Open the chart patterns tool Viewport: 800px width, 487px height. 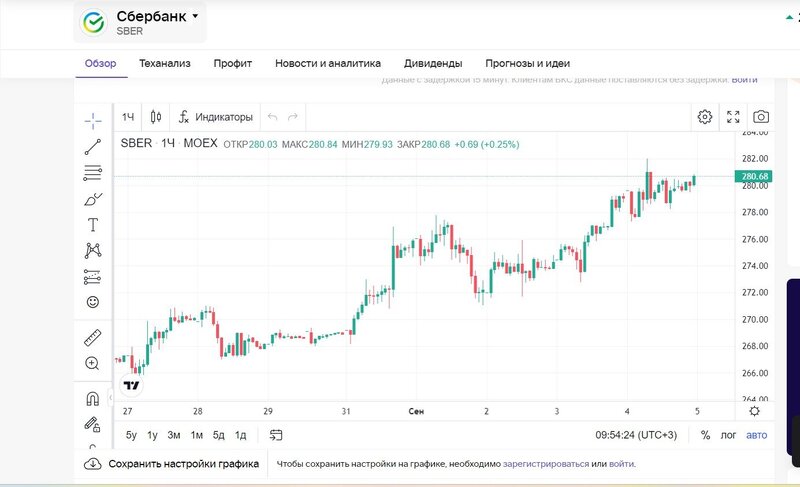pyautogui.click(x=93, y=250)
